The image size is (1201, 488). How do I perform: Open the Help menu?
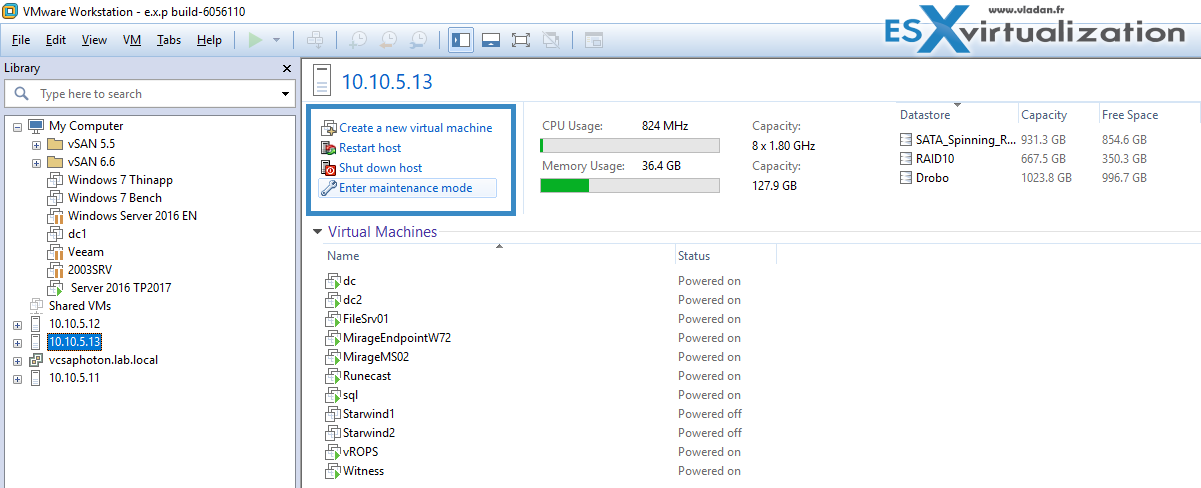click(209, 40)
